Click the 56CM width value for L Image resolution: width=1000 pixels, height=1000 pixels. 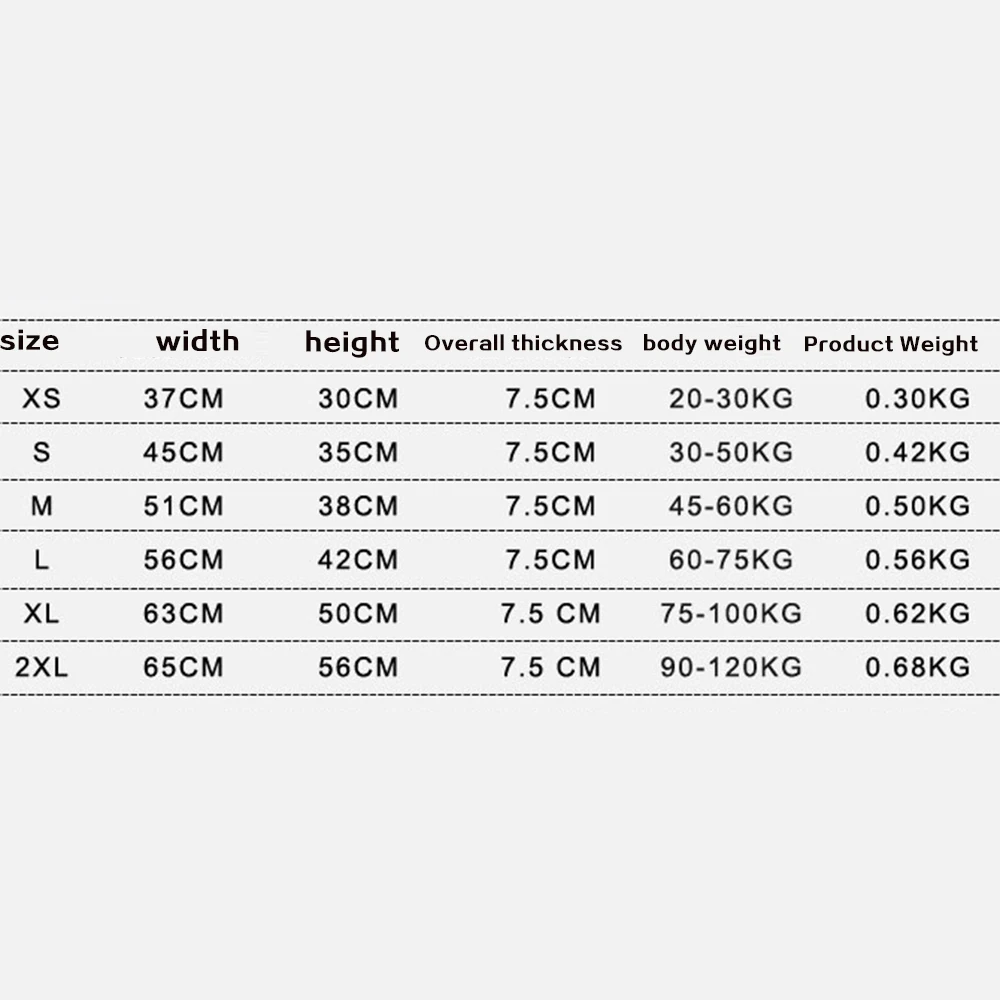[183, 560]
